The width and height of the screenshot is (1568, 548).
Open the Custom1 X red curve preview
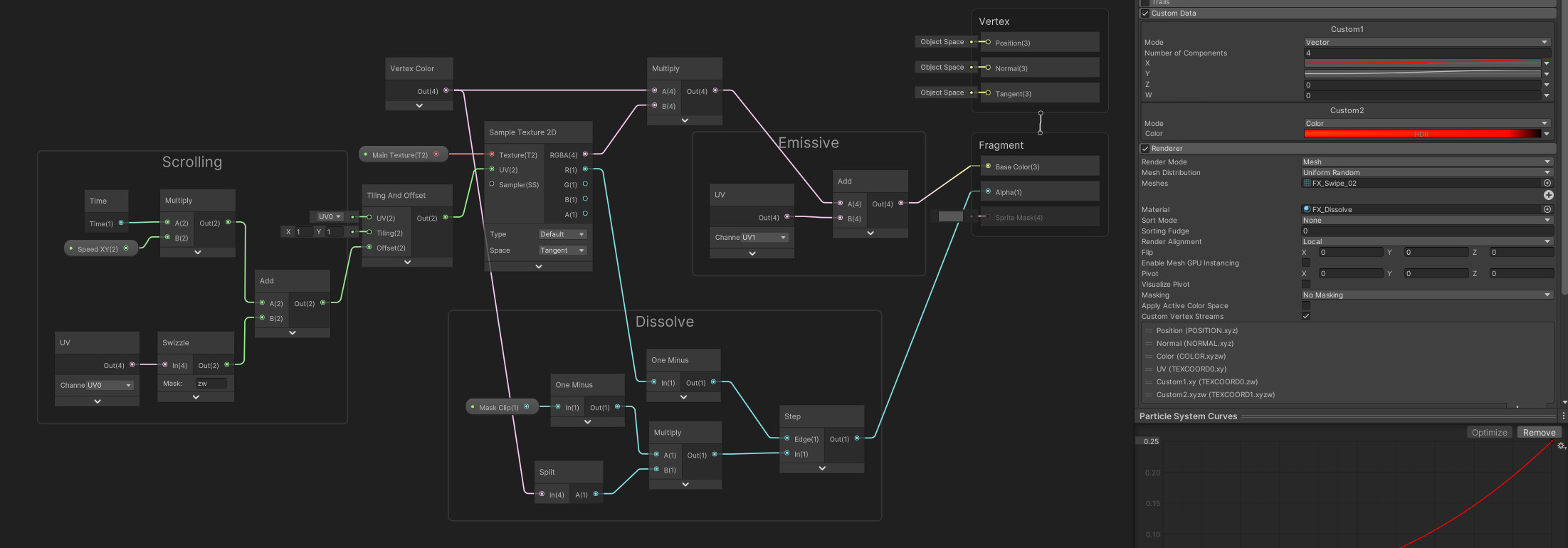[1422, 63]
